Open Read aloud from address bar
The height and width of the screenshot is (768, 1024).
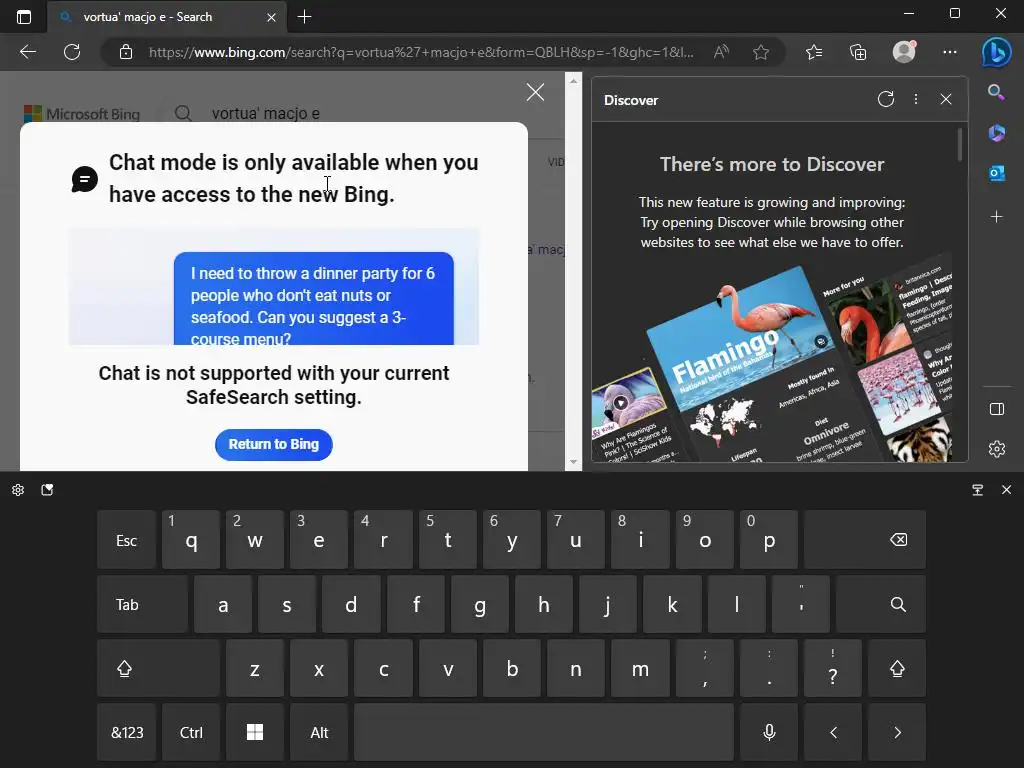(x=721, y=52)
